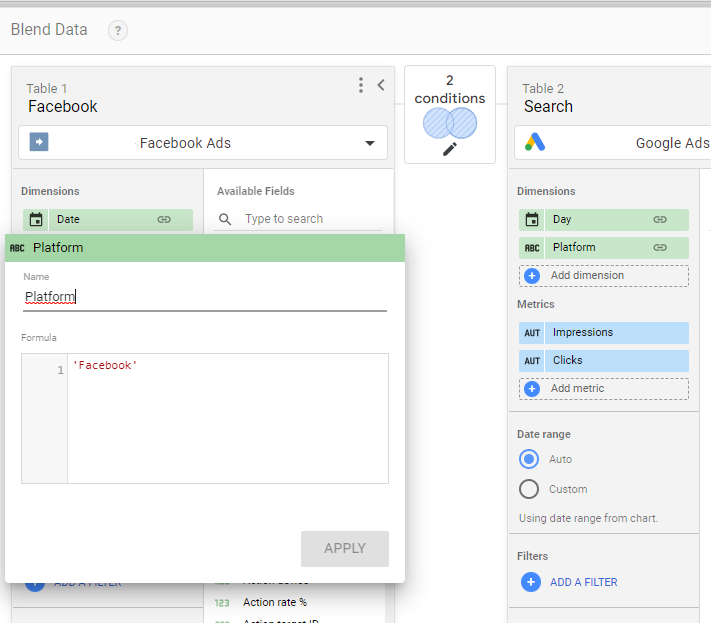
Task: Click Table 2 ADD A FILTER link
Action: (x=584, y=582)
